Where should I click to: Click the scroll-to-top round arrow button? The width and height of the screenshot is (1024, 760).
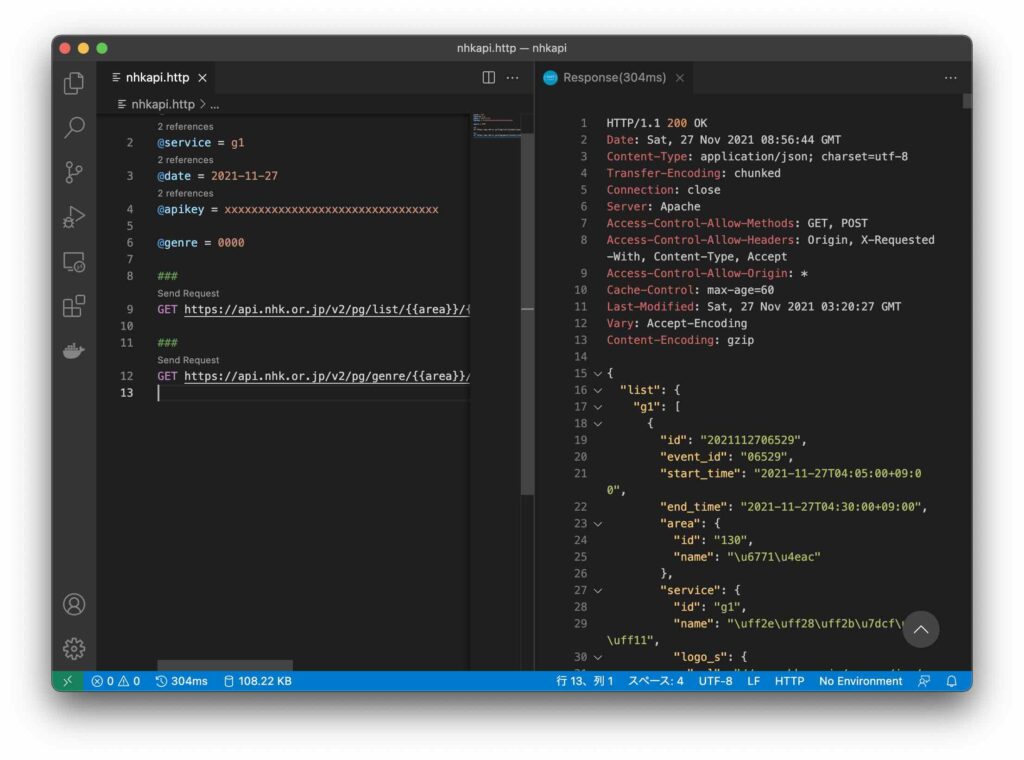point(921,629)
